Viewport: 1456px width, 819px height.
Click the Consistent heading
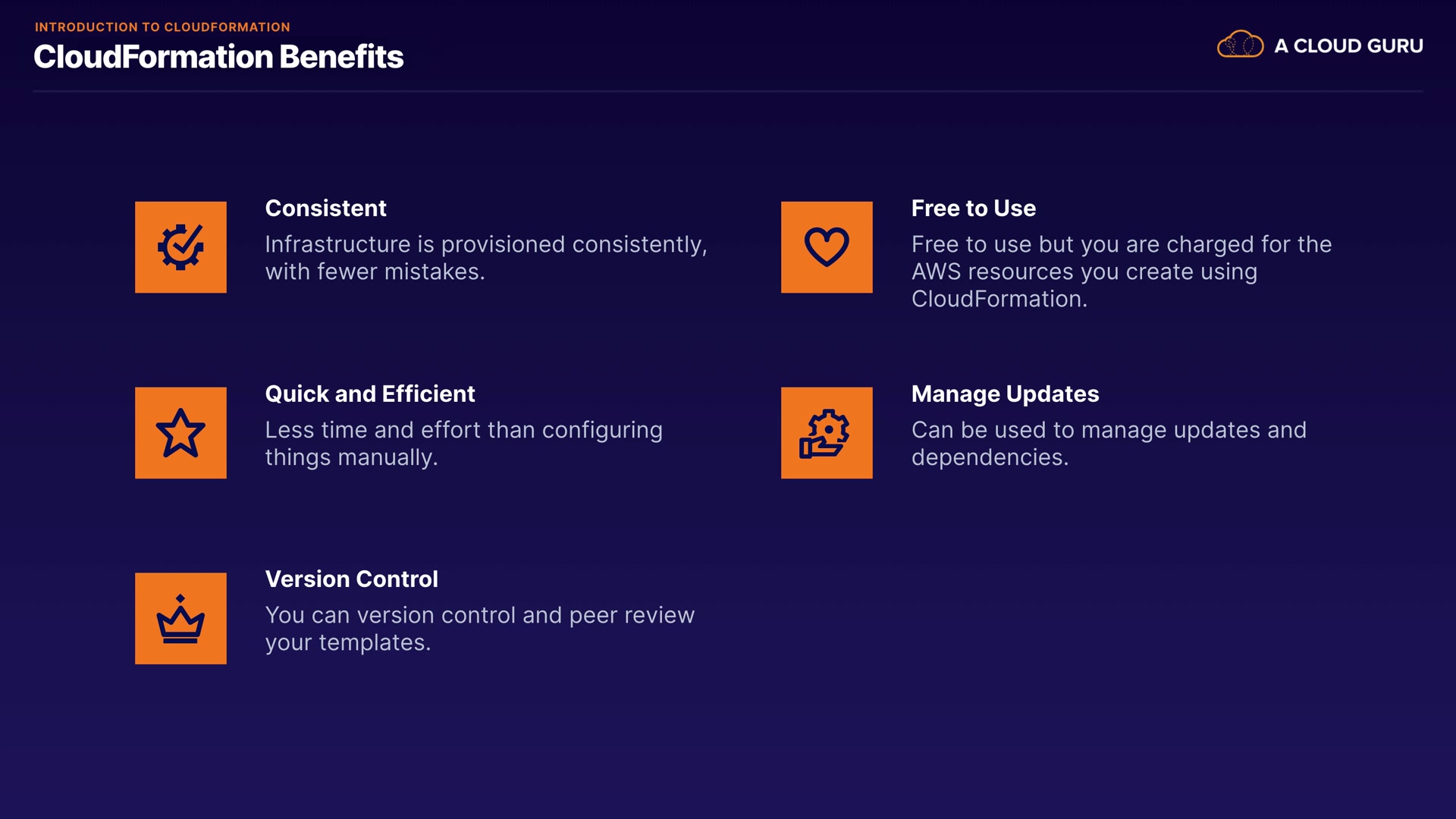325,208
